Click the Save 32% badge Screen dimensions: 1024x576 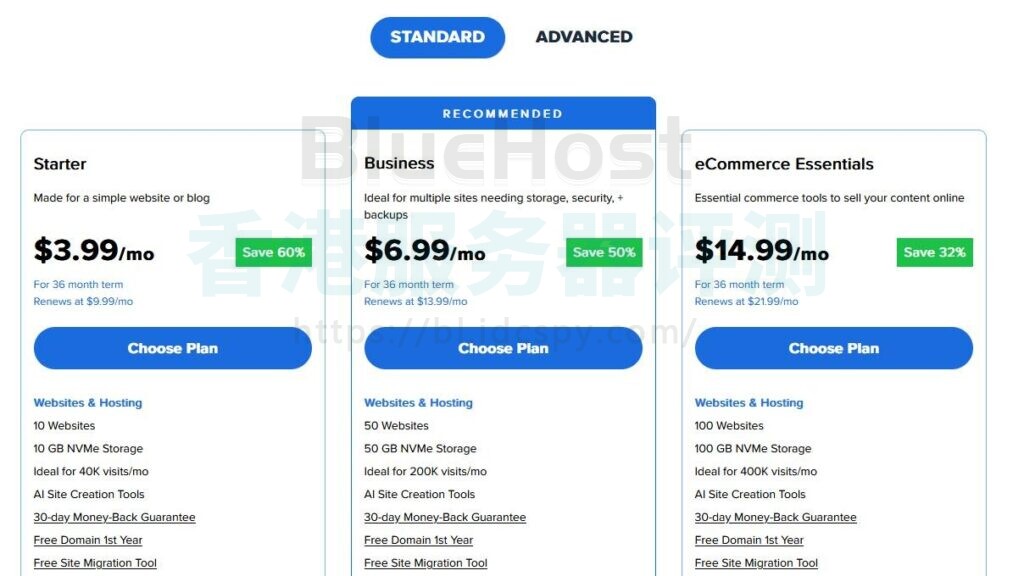click(x=934, y=252)
